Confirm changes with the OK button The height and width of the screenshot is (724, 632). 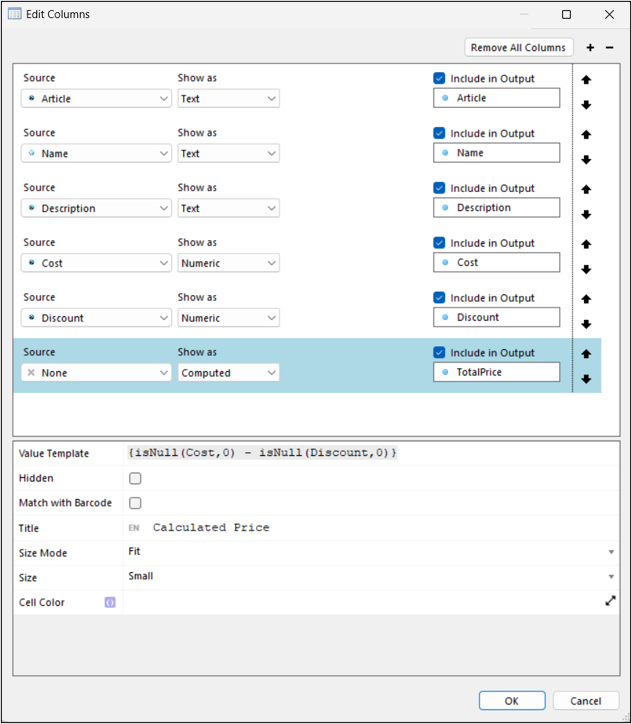click(x=512, y=701)
